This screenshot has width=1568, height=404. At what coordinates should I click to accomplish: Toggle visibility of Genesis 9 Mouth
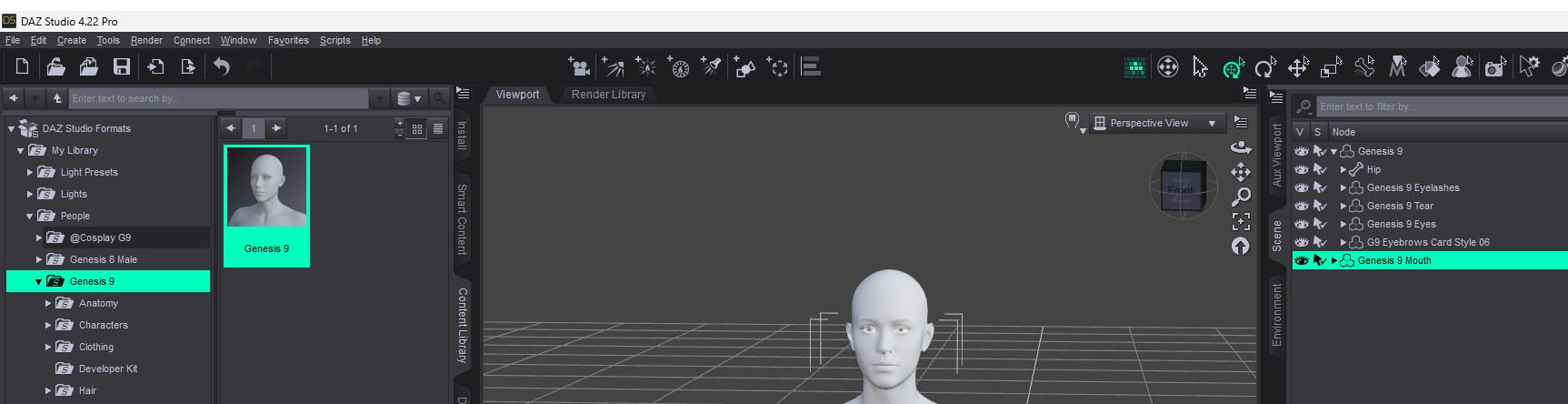(1302, 260)
